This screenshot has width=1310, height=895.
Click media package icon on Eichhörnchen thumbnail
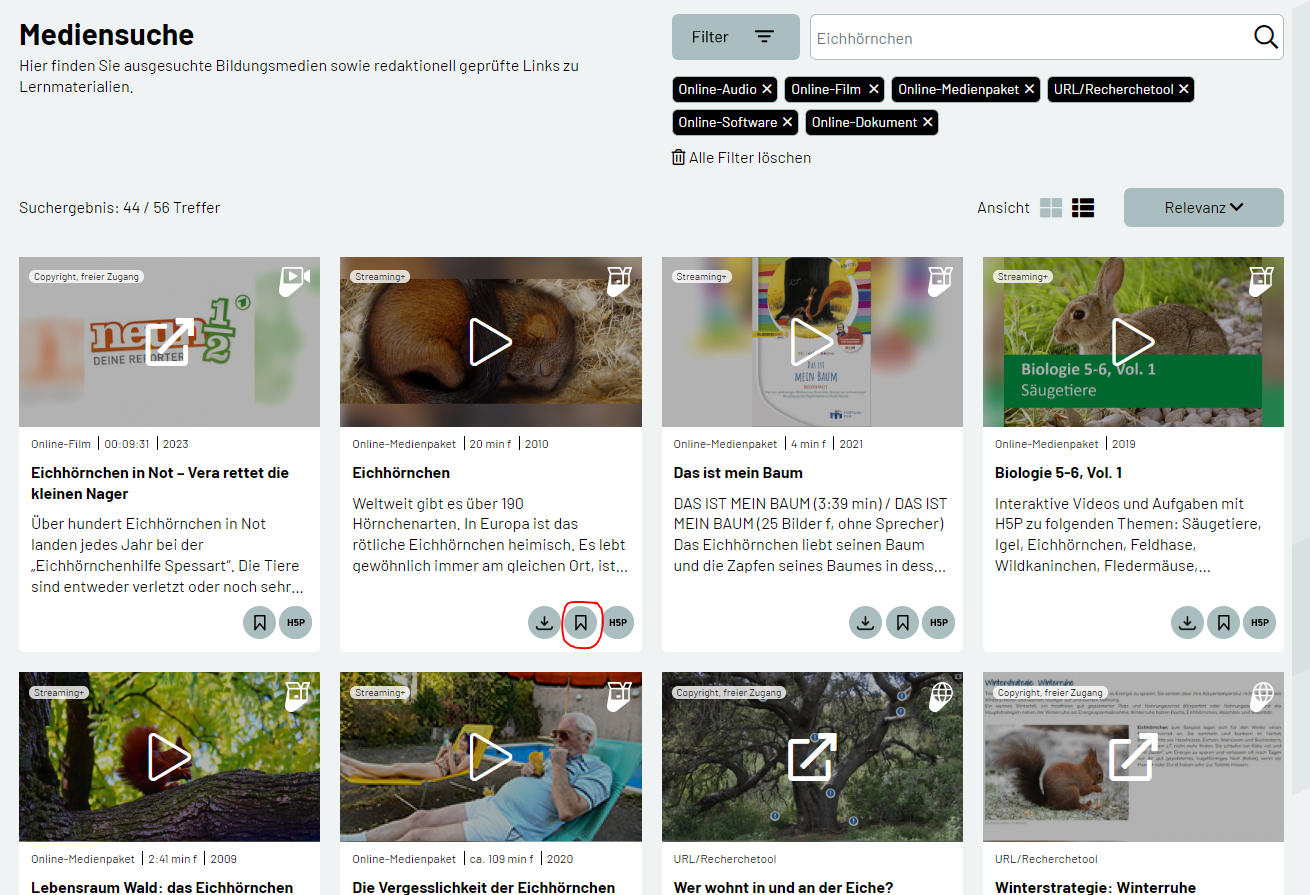[x=619, y=280]
